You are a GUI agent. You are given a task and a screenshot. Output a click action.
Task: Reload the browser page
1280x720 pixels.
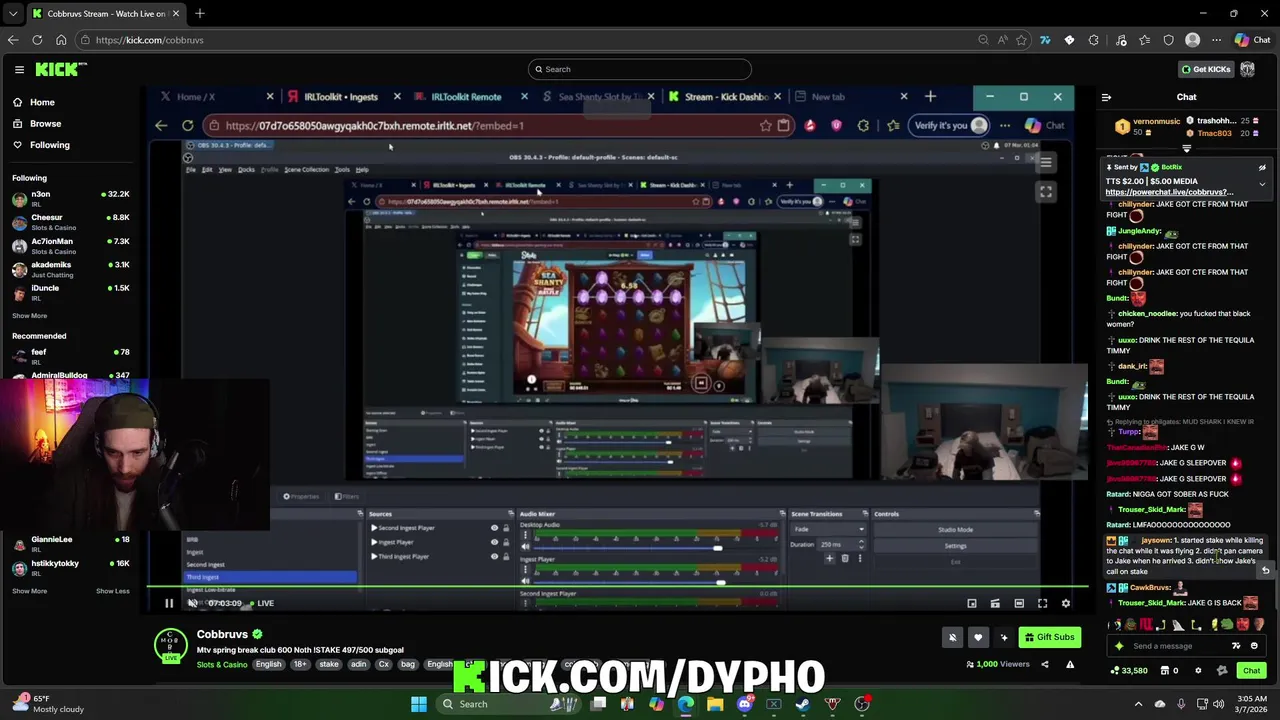coord(37,40)
